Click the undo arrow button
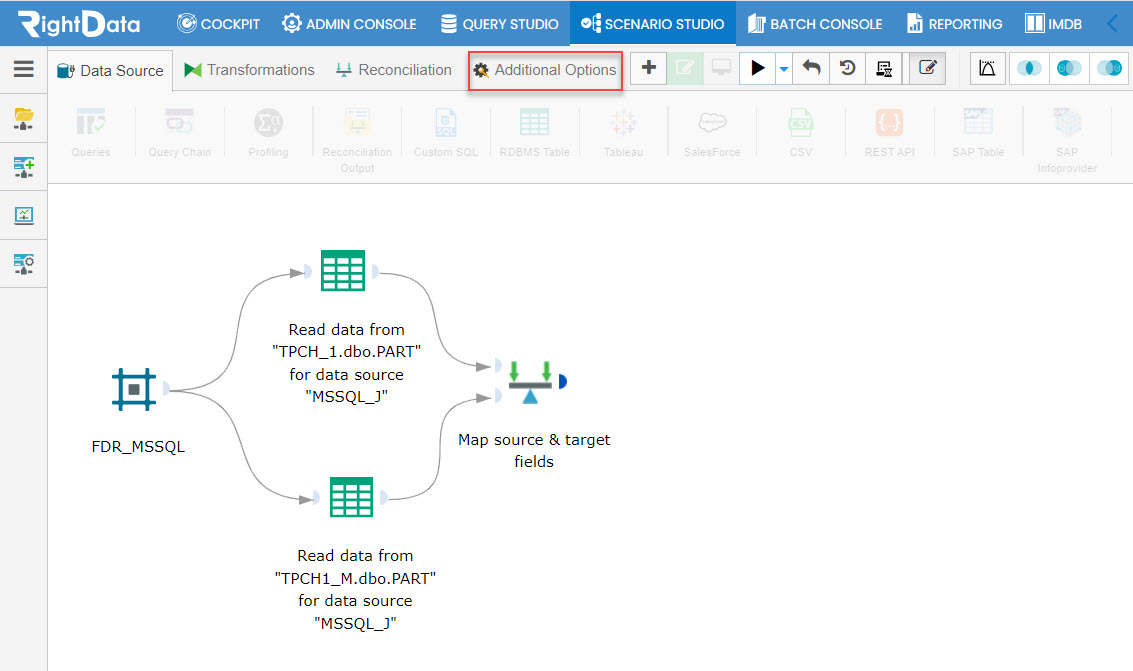 [811, 68]
